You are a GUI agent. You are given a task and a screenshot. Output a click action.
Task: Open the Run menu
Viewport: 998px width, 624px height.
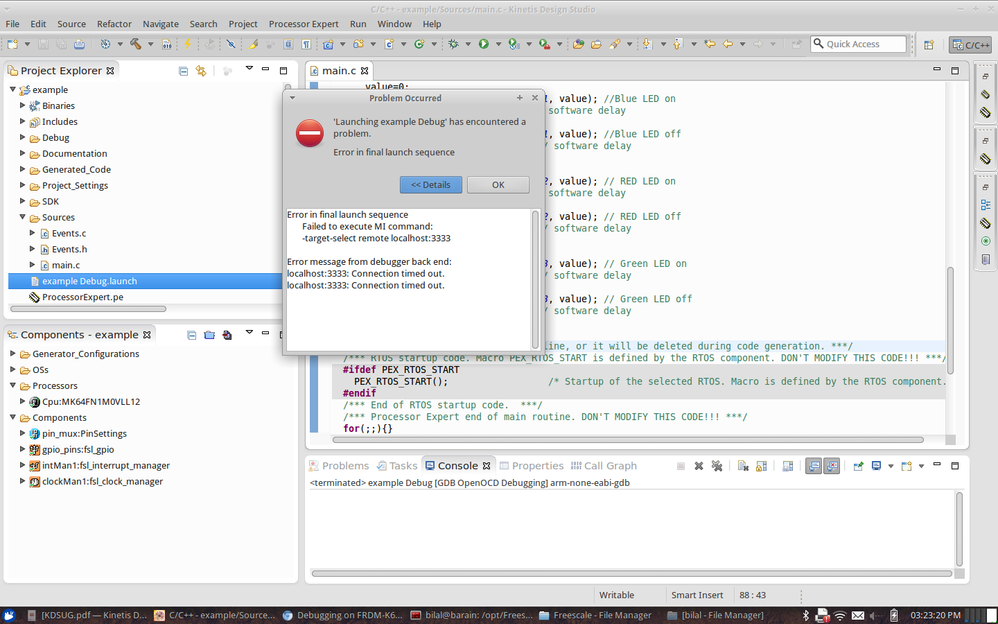(x=358, y=24)
